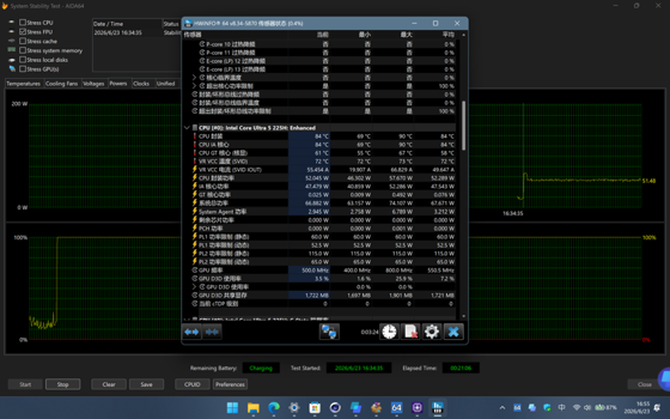This screenshot has width=670, height=419.
Task: Uncheck Stress FPU checkbox
Action: click(23, 32)
